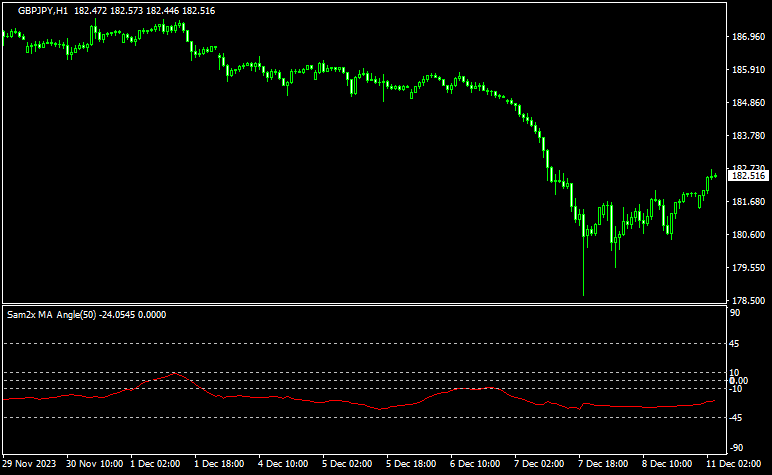The height and width of the screenshot is (475, 772).
Task: Select the current price label 182.516
Action: coord(748,176)
